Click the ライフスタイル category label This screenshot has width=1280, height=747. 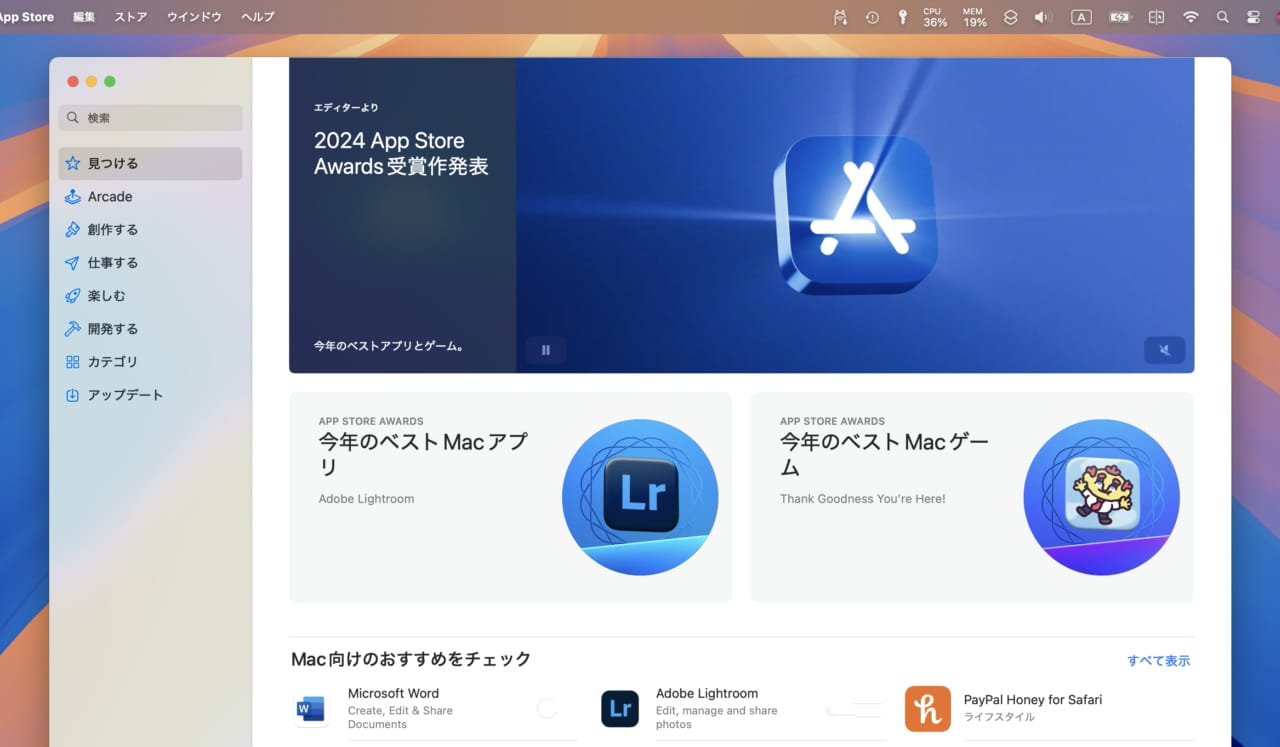(1000, 718)
